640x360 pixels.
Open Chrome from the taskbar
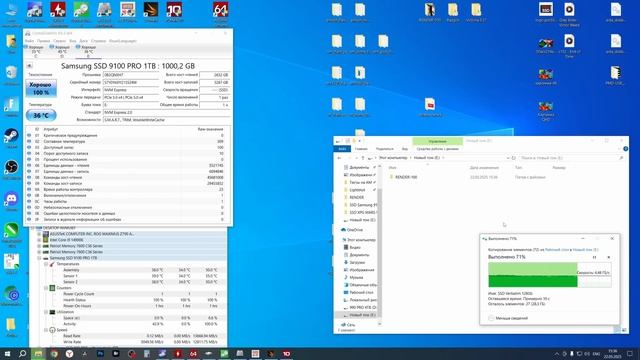pyautogui.click(x=54, y=353)
